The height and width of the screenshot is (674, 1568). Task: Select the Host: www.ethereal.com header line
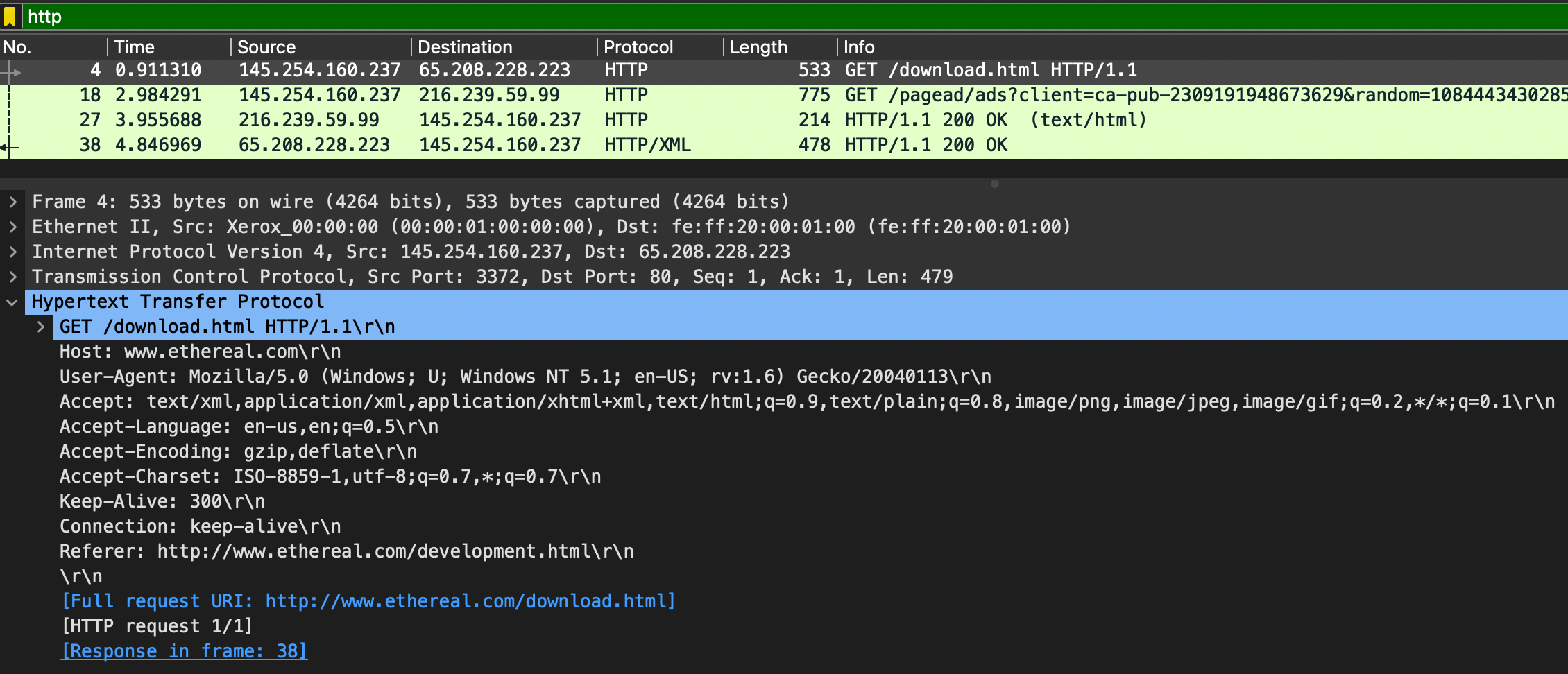[x=200, y=352]
